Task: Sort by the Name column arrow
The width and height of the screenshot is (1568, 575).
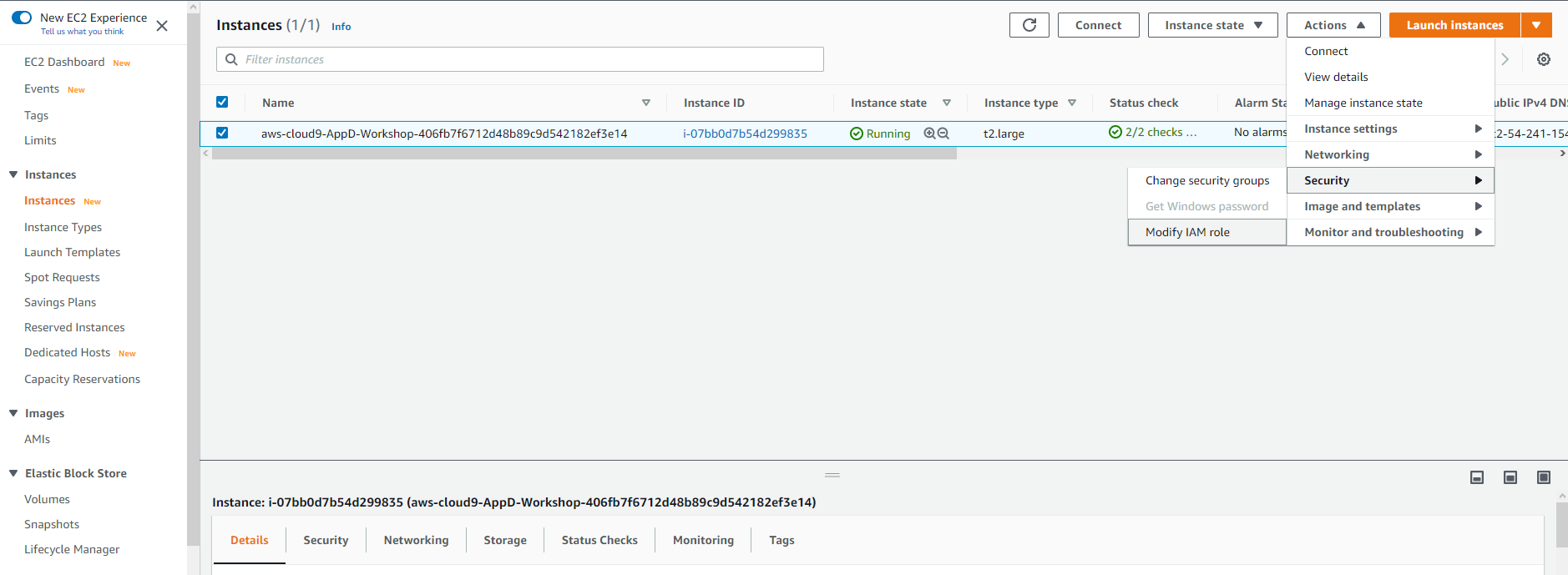Action: (645, 103)
